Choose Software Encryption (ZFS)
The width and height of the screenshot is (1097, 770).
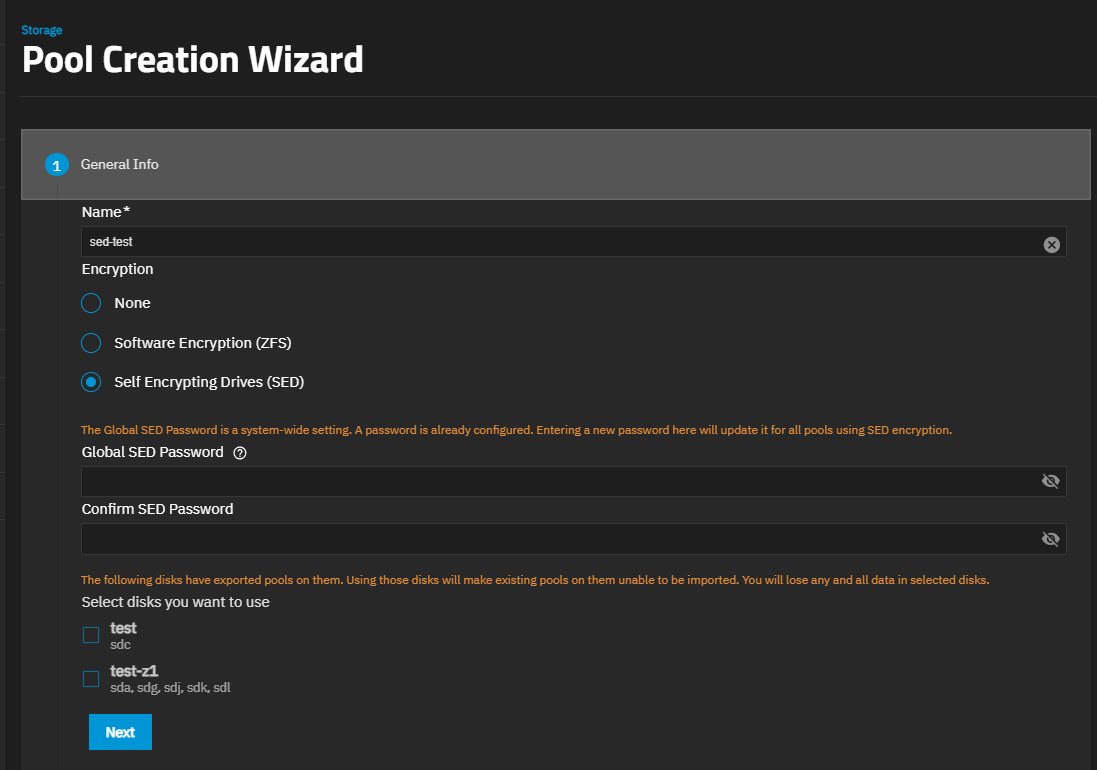coord(90,342)
